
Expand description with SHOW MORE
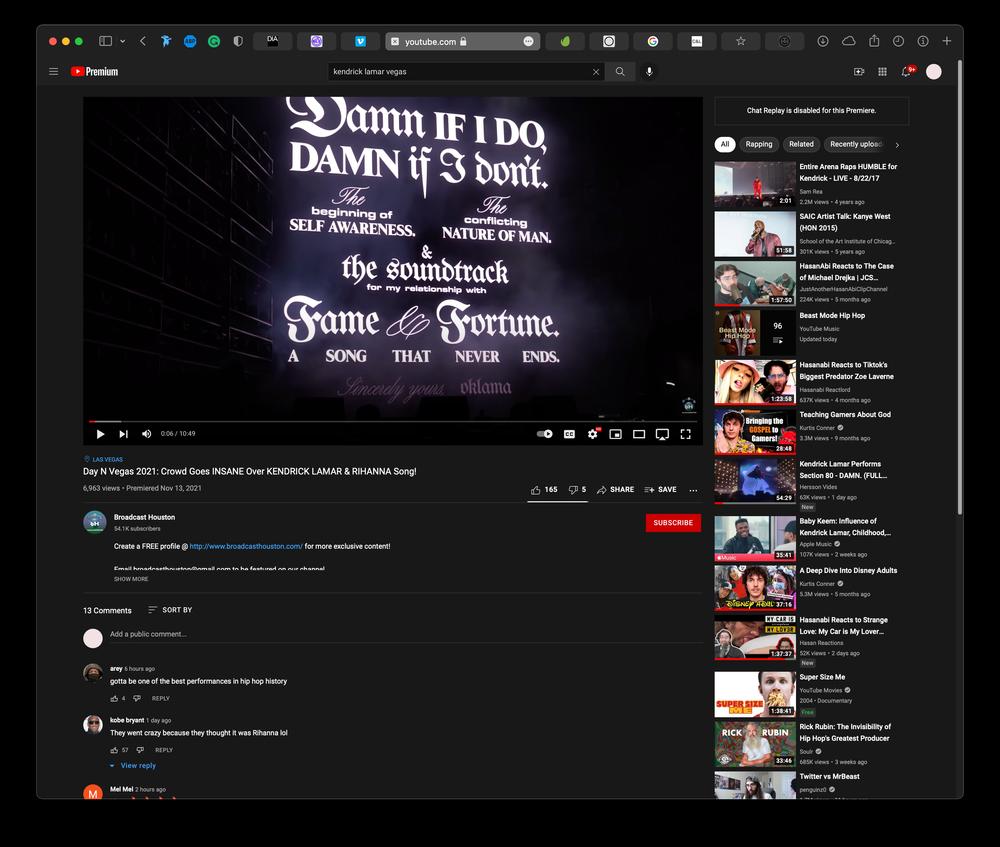pyautogui.click(x=131, y=579)
